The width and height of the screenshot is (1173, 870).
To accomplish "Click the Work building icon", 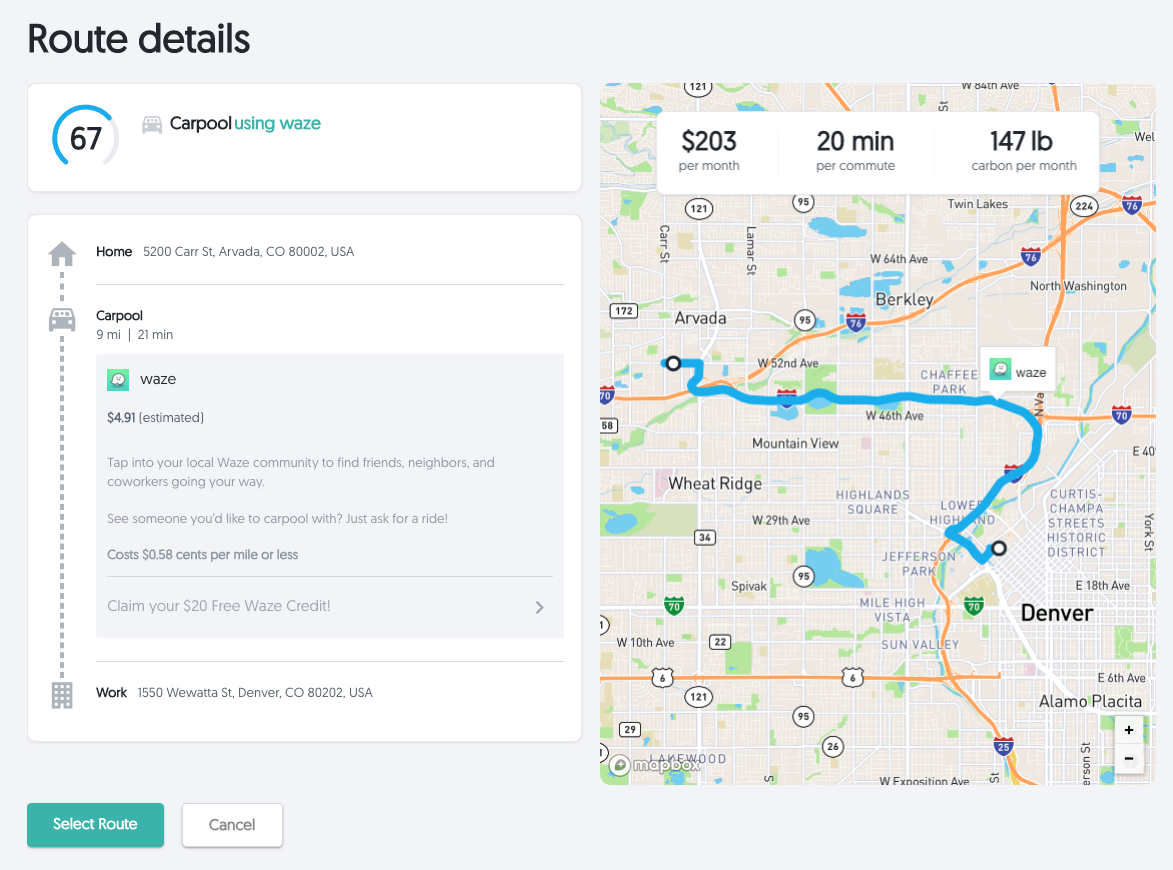I will [x=62, y=695].
